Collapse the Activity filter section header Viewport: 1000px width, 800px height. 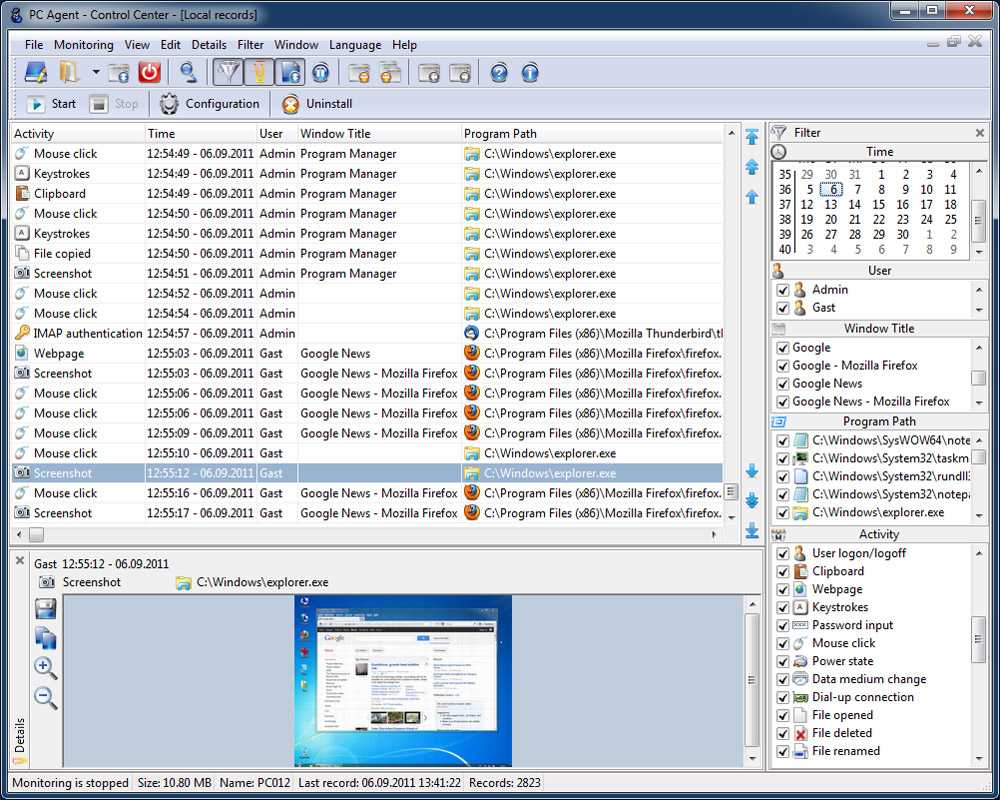point(879,535)
